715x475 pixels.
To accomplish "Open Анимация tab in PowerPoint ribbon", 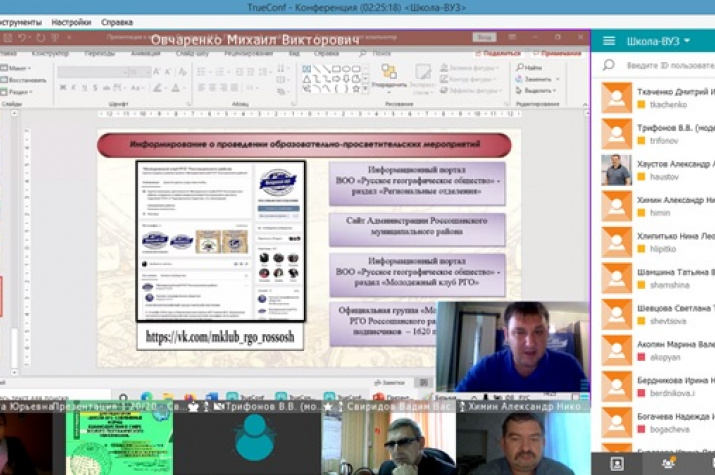I will (145, 53).
